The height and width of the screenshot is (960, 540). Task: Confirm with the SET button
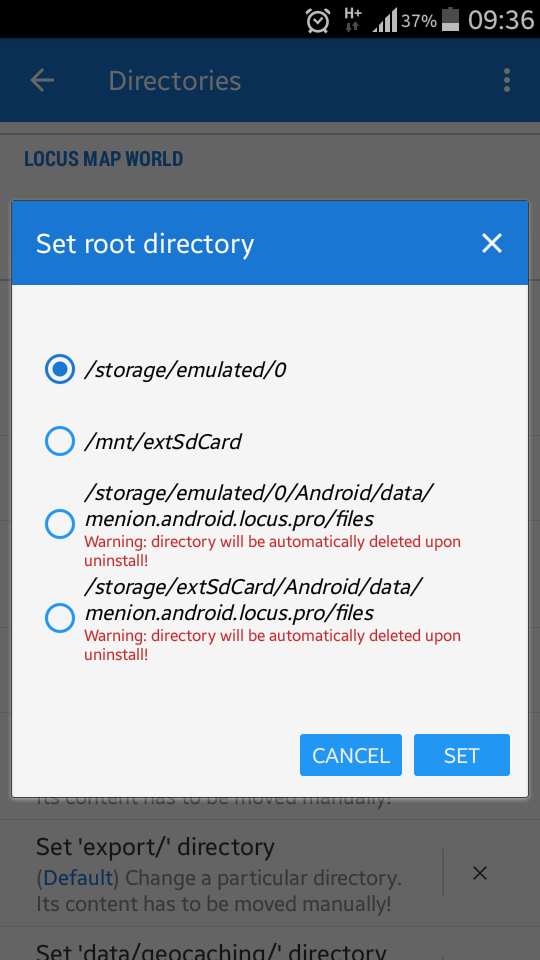click(x=462, y=756)
